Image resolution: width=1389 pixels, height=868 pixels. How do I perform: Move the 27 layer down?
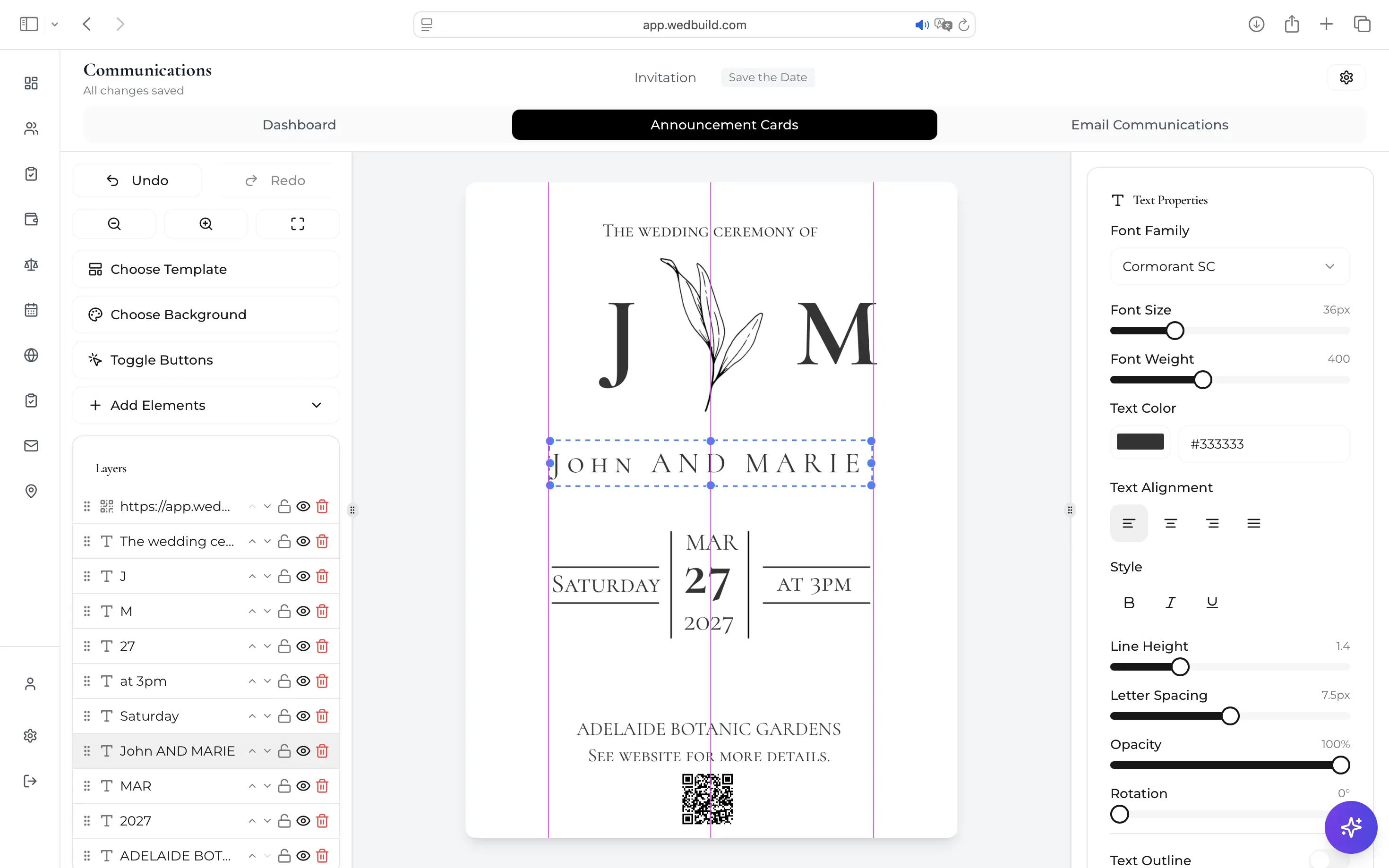point(267,647)
